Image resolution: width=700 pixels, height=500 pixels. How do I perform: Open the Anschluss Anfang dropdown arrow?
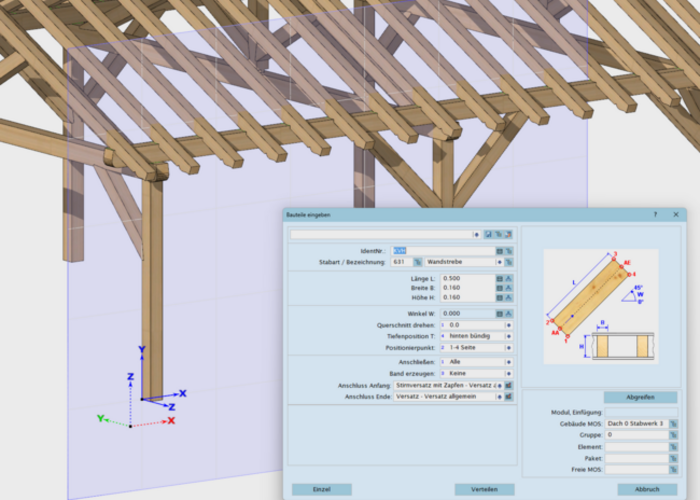[500, 385]
